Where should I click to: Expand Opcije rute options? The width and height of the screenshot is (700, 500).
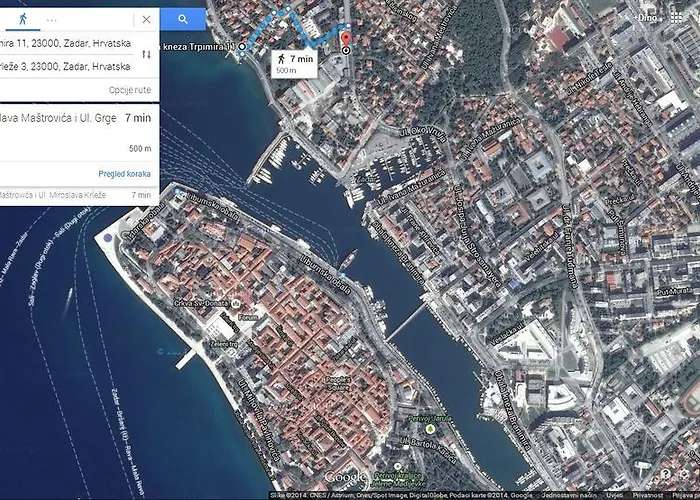[129, 90]
